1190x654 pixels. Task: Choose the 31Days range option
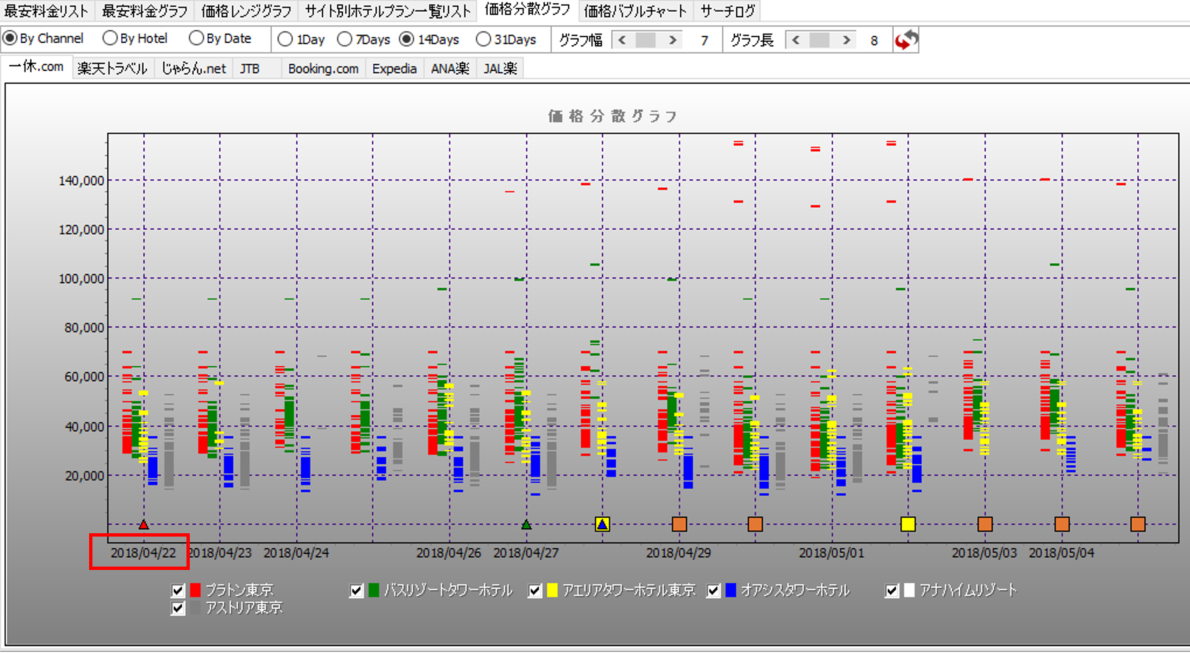[484, 40]
